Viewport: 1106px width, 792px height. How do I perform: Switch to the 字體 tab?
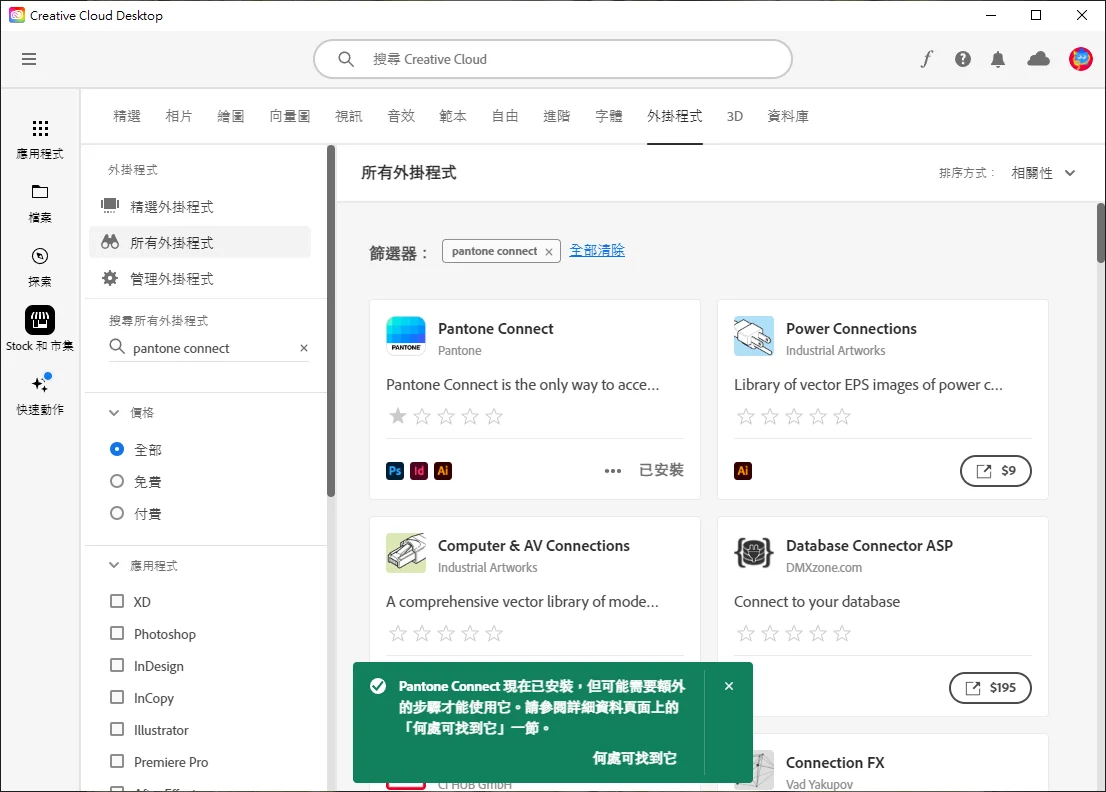(608, 115)
